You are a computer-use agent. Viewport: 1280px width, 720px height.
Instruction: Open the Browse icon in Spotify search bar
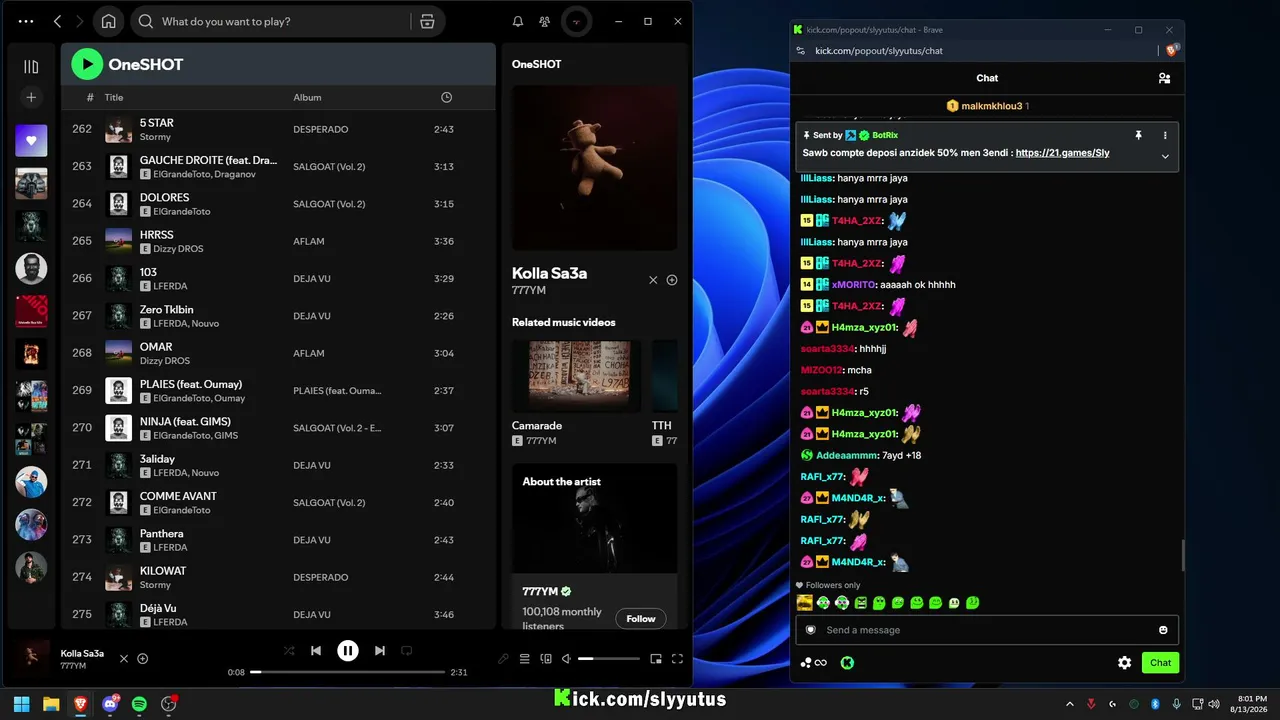427,21
